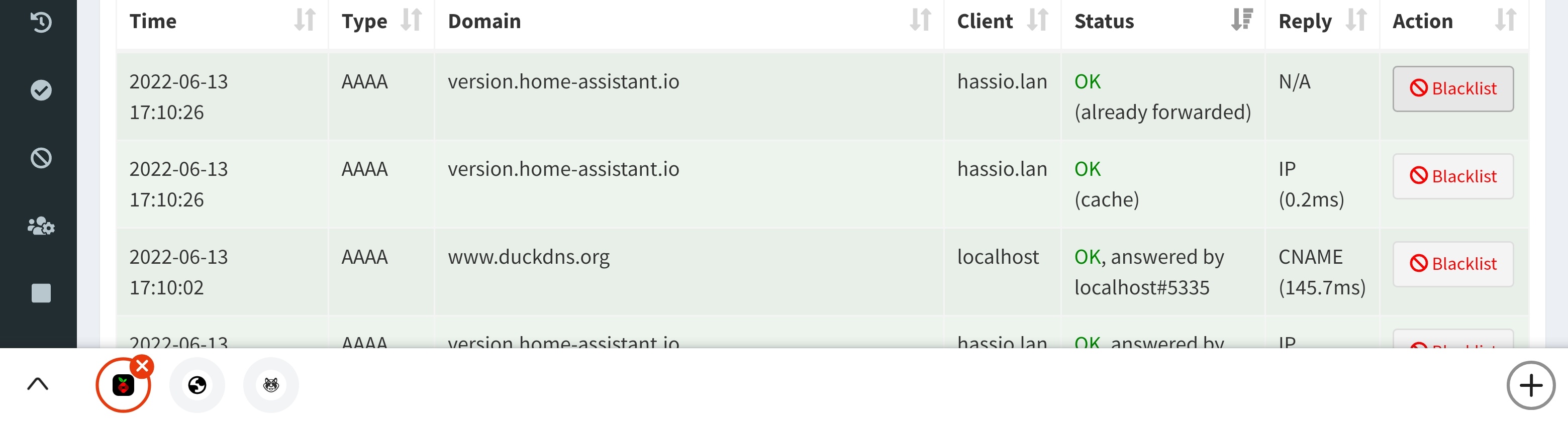Image resolution: width=1568 pixels, height=422 pixels.
Task: Switch to the Pi-hole raspberry tab
Action: [x=123, y=385]
